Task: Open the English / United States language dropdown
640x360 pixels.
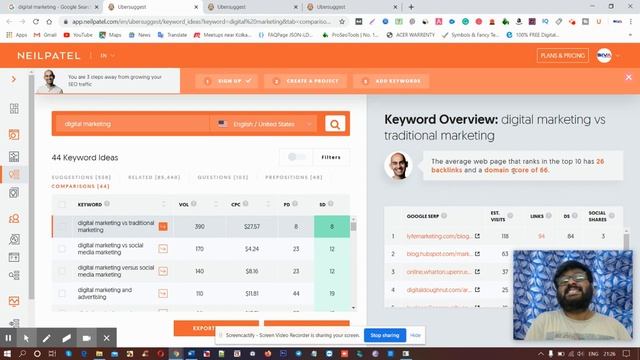Action: [264, 124]
